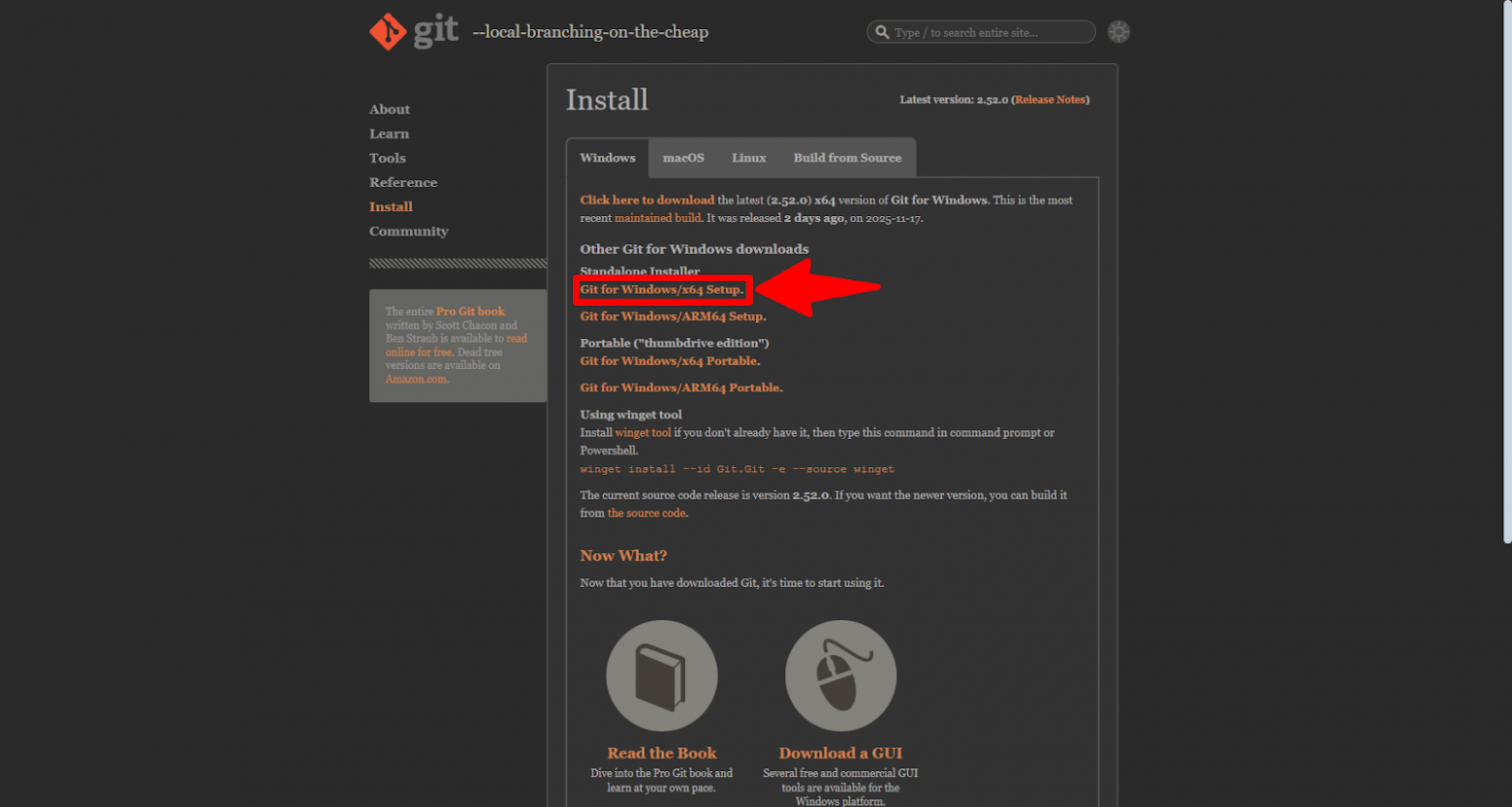This screenshot has width=1512, height=807.
Task: Go to the Reference section
Action: tap(402, 181)
